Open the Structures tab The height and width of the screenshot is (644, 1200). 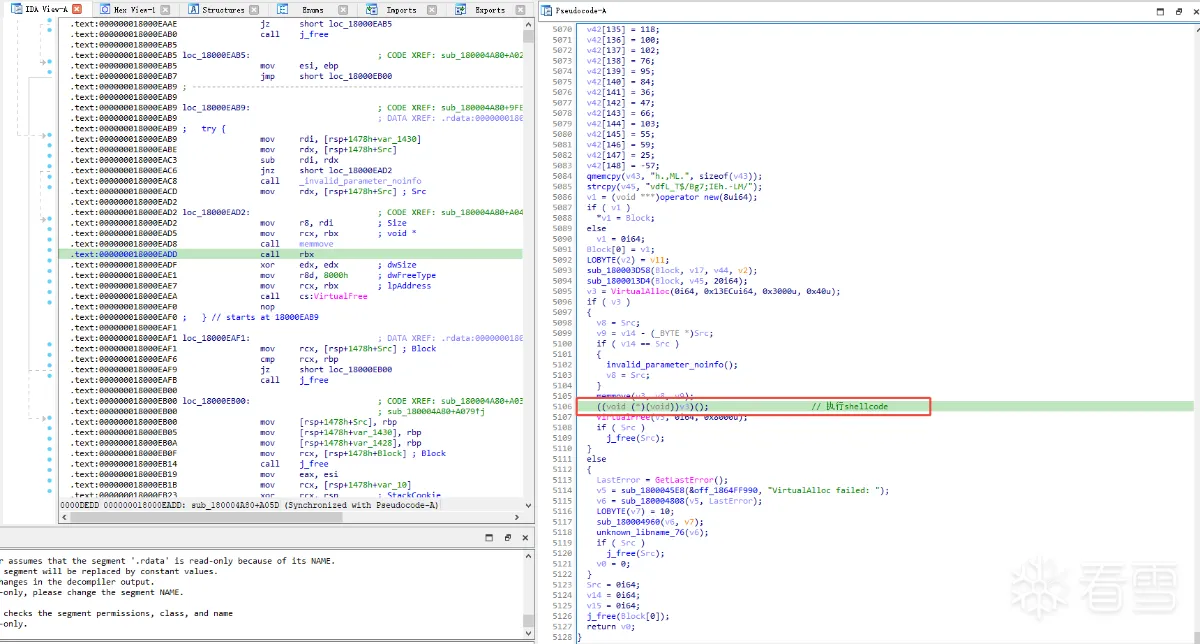pos(223,9)
